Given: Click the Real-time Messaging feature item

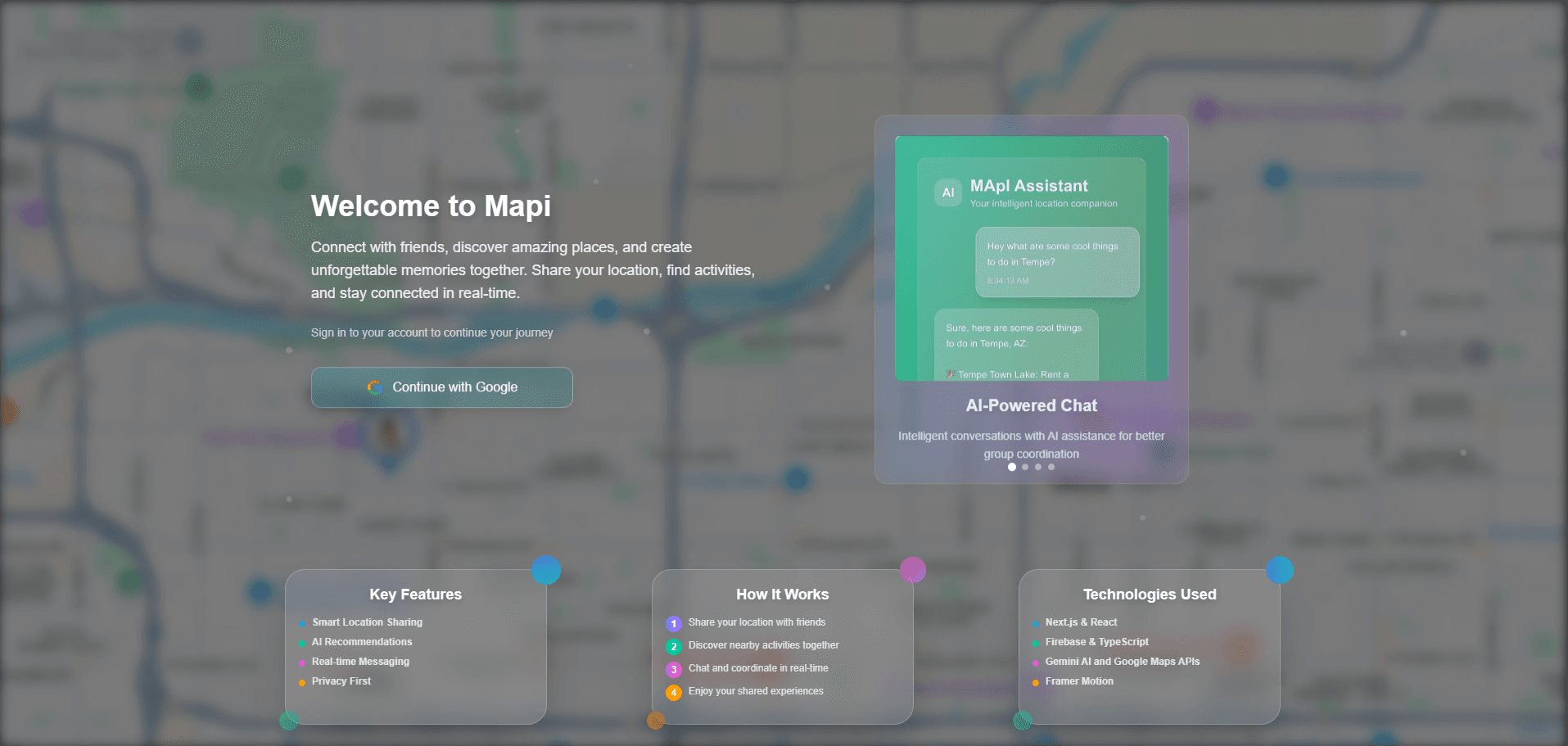Looking at the screenshot, I should [x=360, y=662].
